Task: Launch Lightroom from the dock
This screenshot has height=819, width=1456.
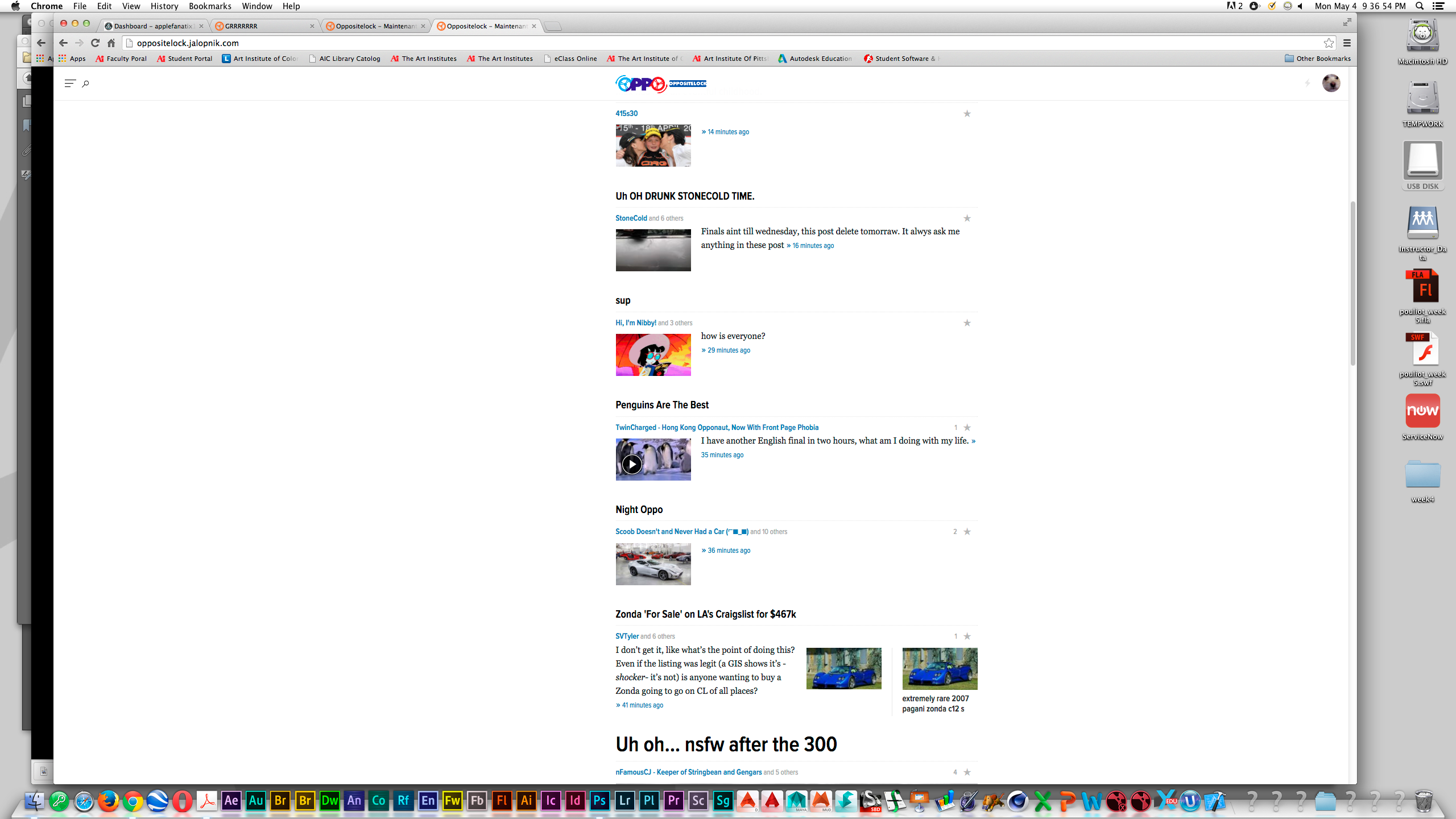Action: 624,801
